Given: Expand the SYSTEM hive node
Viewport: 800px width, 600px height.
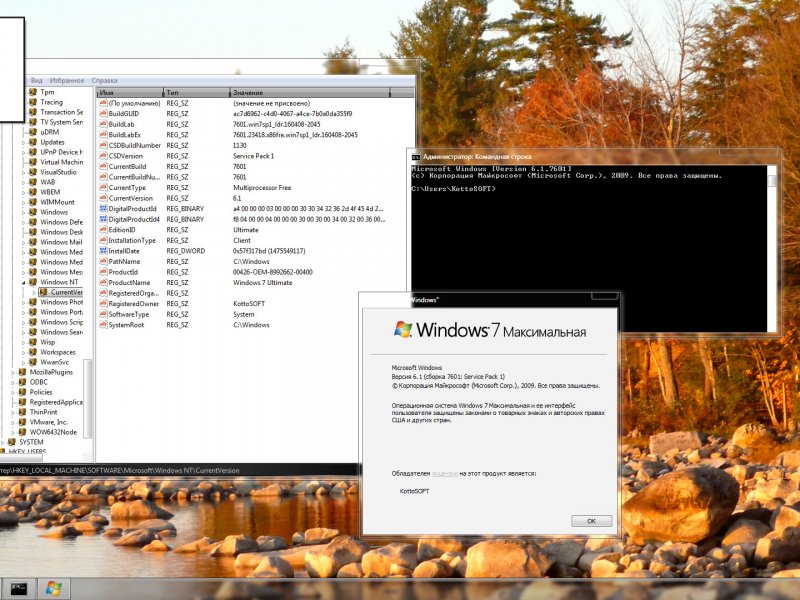Looking at the screenshot, I should point(3,442).
